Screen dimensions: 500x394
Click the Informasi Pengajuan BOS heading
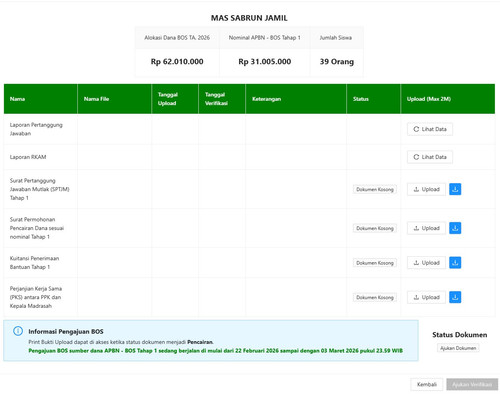pyautogui.click(x=66, y=332)
